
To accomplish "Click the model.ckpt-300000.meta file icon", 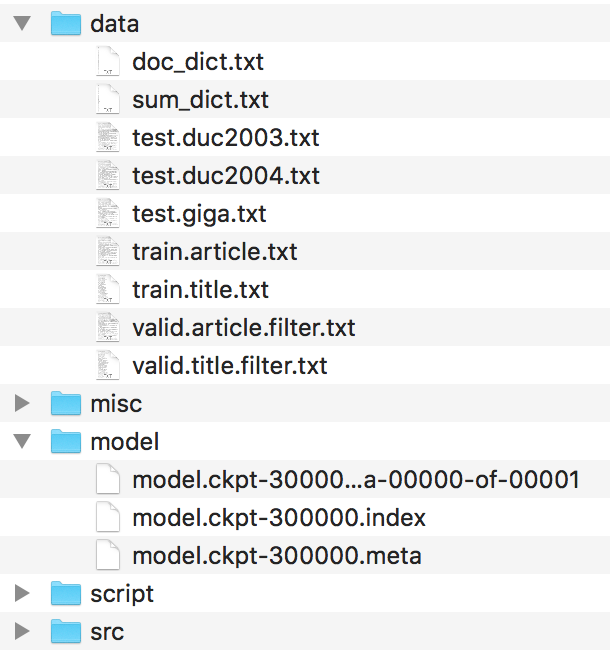I will click(x=107, y=556).
